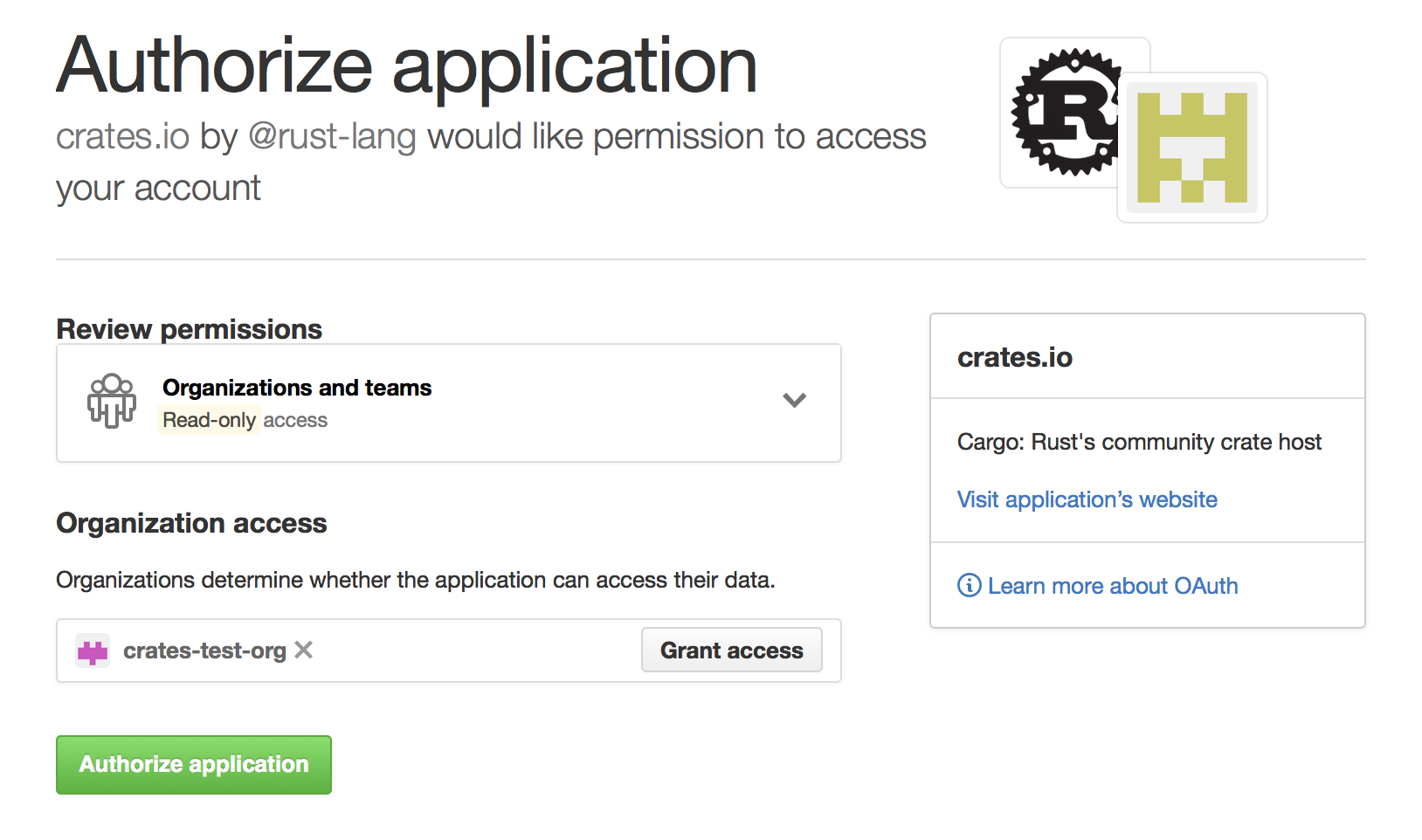The width and height of the screenshot is (1422, 840).
Task: Select the Review permissions section heading
Action: [189, 329]
